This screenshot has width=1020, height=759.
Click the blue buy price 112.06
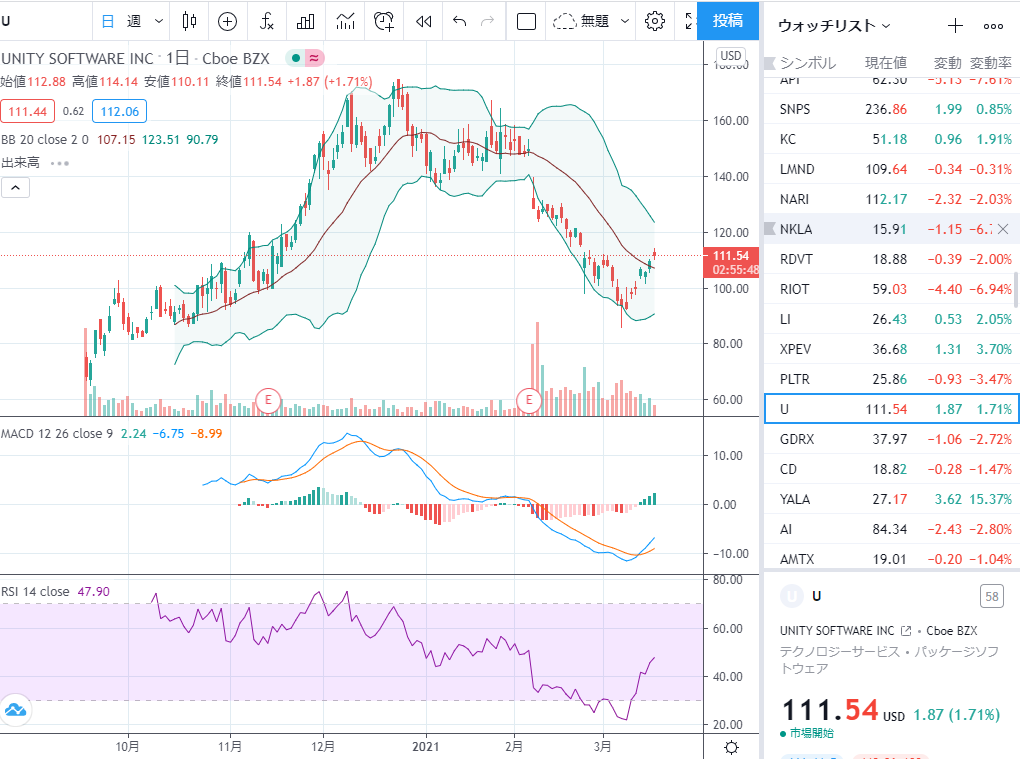click(120, 111)
